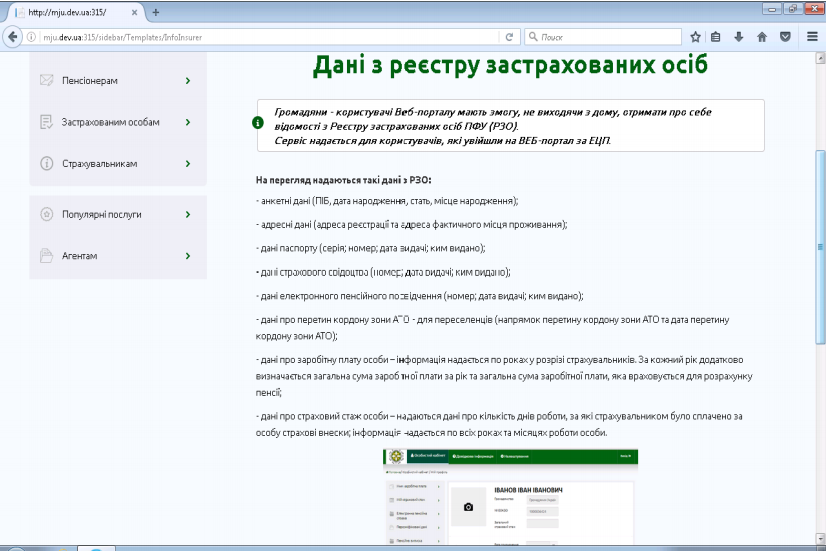Click the envelope icon beside Пенсіонерам
The height and width of the screenshot is (552, 826).
[46, 80]
